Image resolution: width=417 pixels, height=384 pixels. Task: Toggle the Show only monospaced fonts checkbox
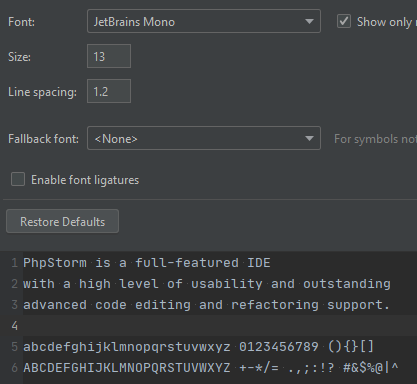pos(344,21)
